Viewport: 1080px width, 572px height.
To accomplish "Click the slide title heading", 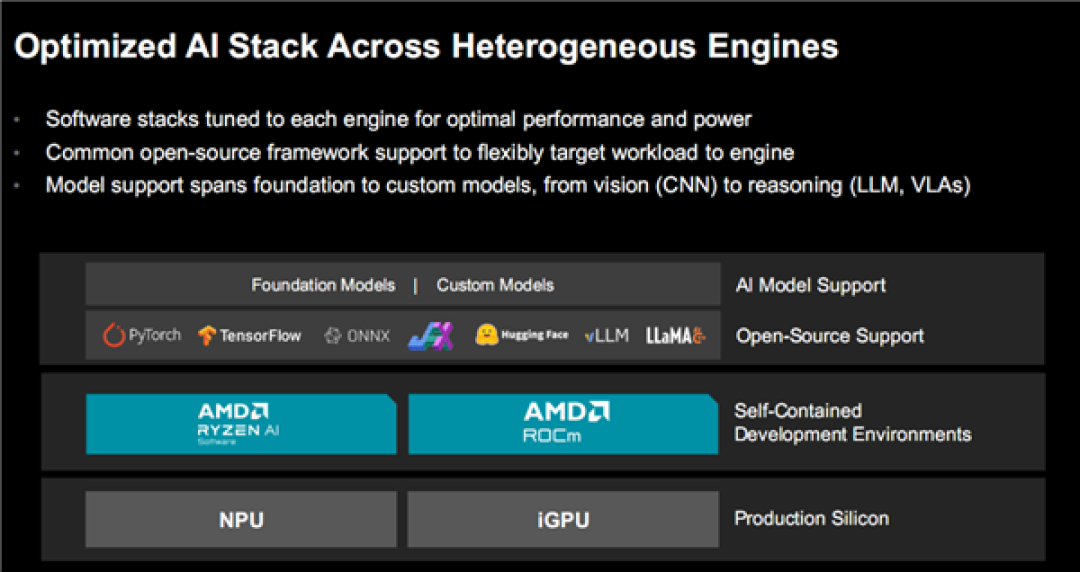I will click(426, 47).
